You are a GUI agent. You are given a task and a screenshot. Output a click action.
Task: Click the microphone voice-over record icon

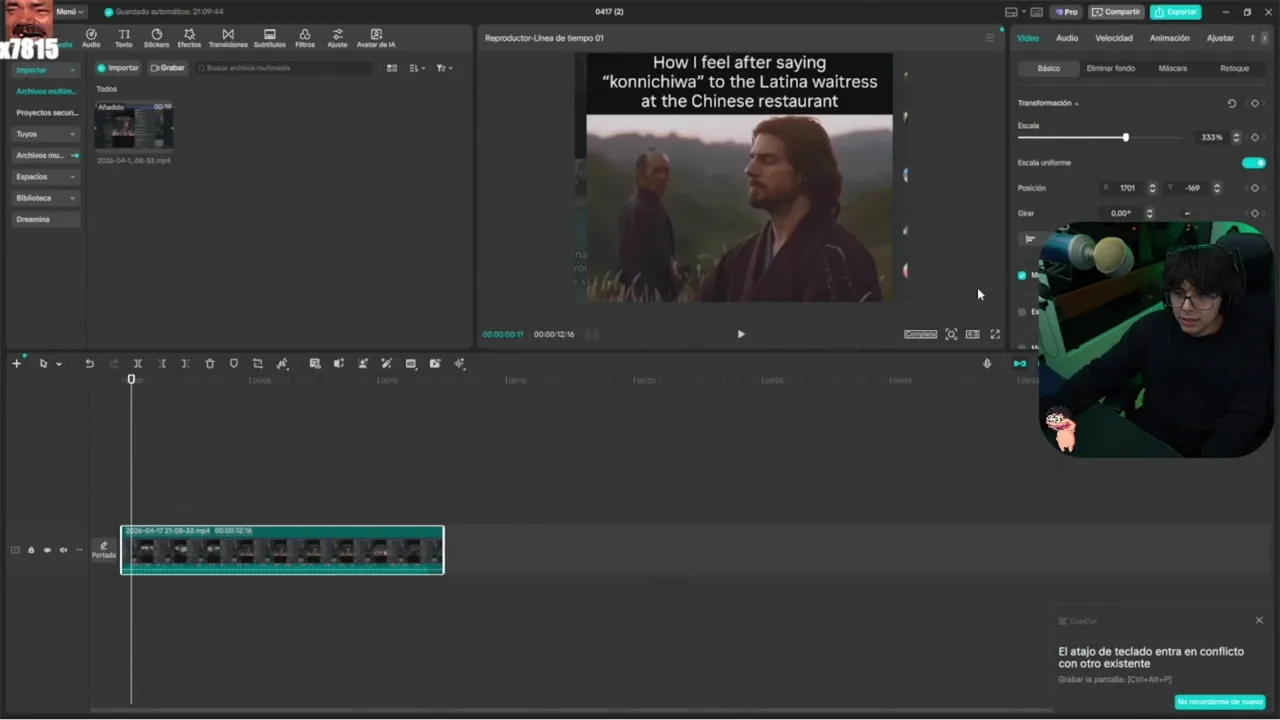987,364
